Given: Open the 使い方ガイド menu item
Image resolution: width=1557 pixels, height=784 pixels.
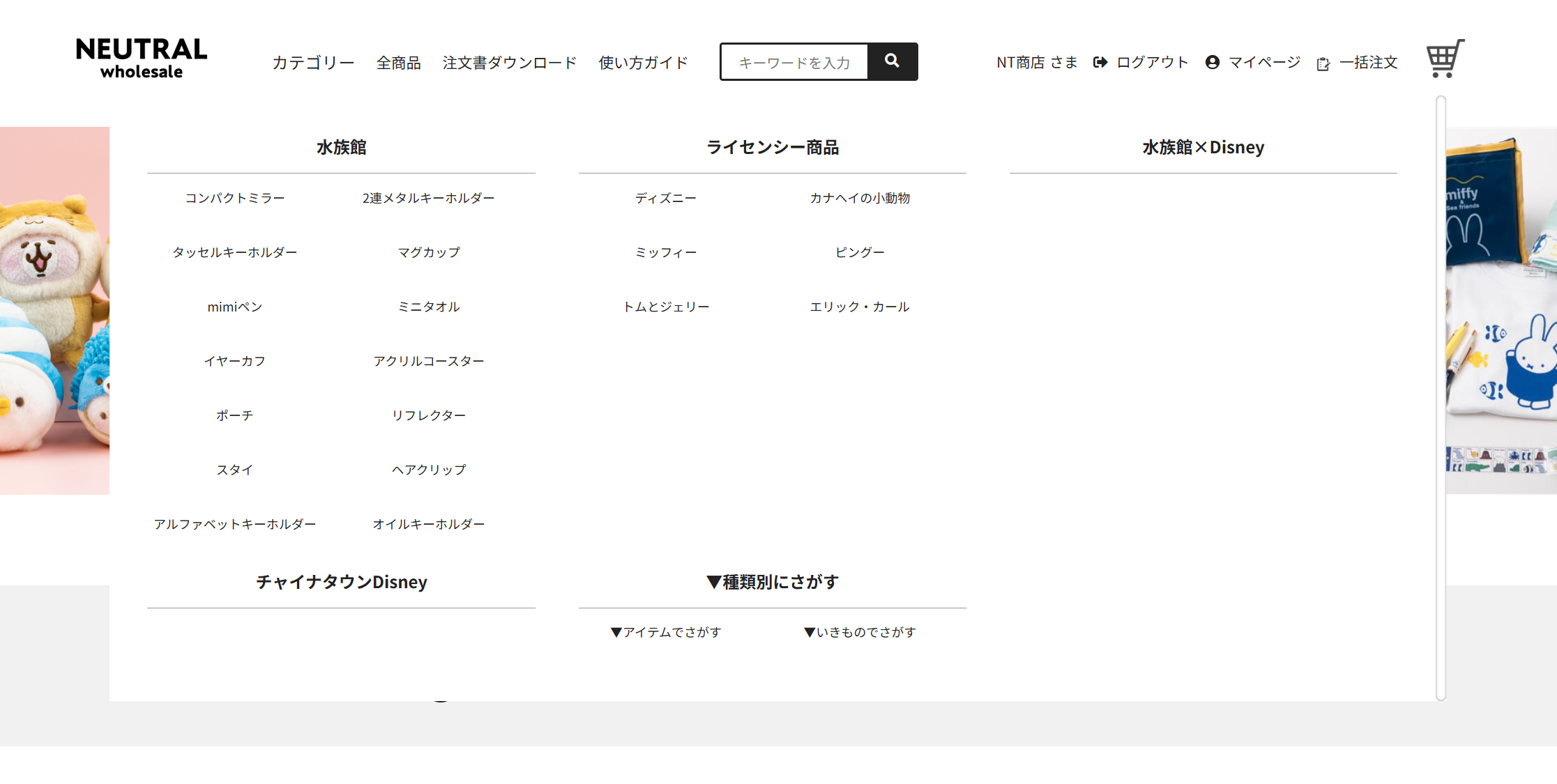Looking at the screenshot, I should pos(644,63).
